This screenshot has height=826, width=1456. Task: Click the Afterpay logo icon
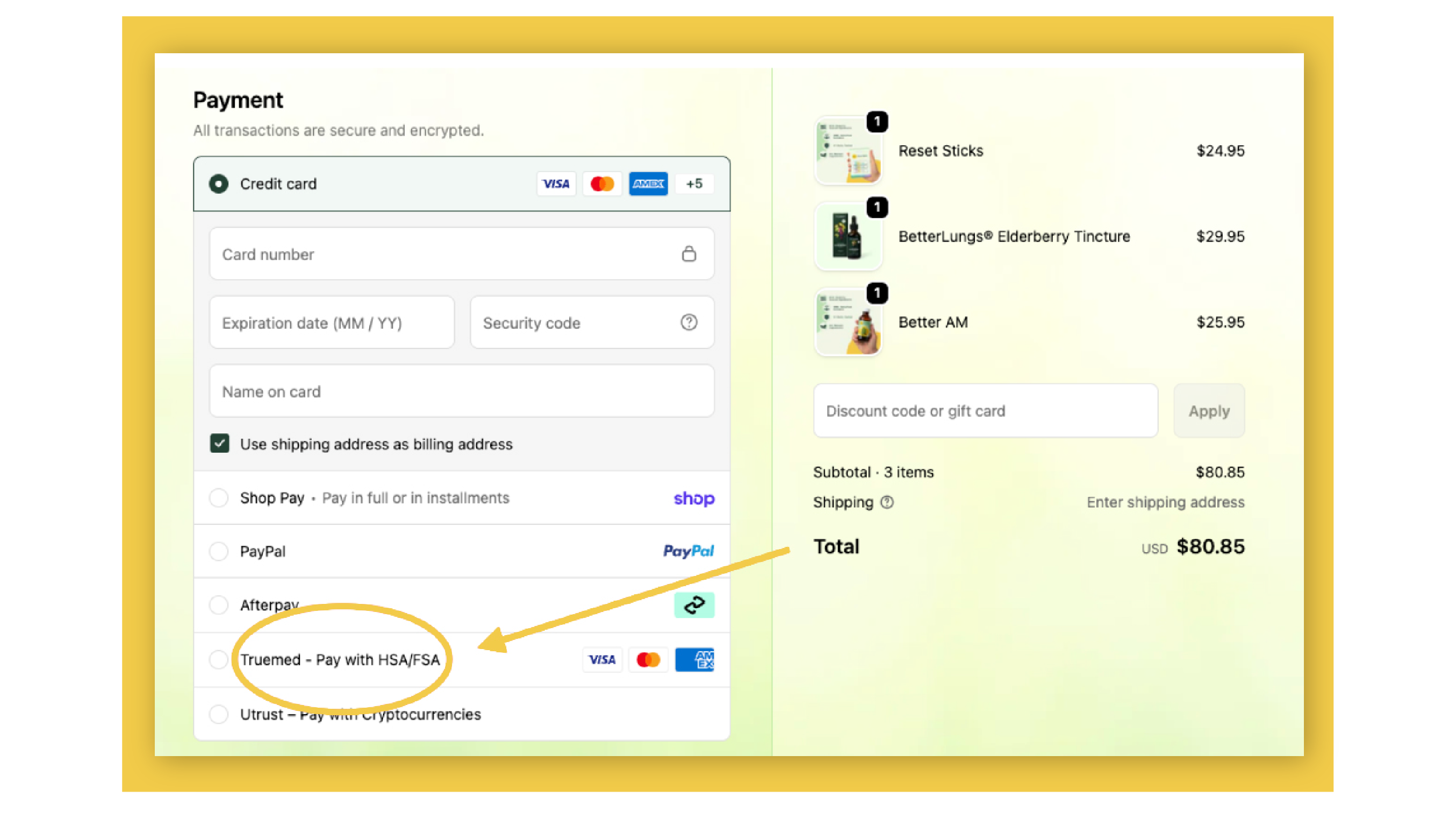693,605
